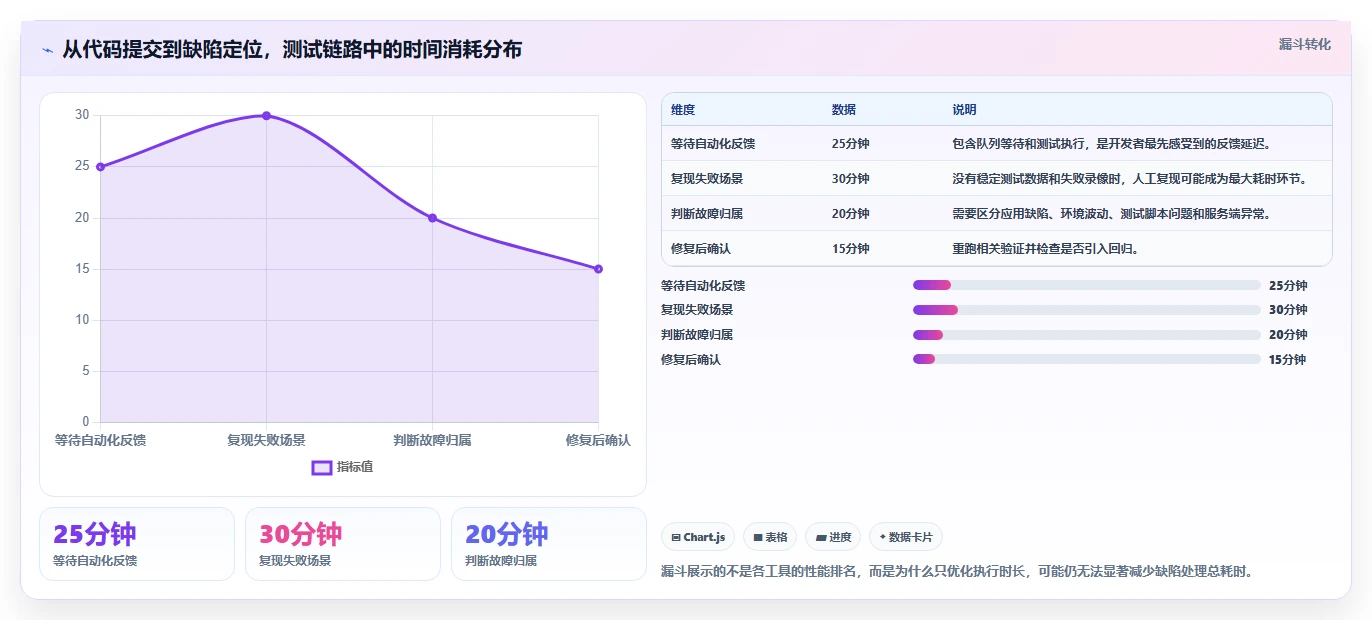1372x620 pixels.
Task: Open the Chart.js tag chip
Action: coord(698,537)
